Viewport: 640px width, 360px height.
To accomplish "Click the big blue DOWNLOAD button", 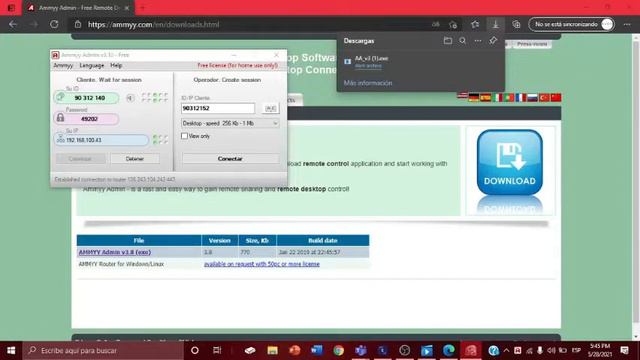I will [x=509, y=162].
